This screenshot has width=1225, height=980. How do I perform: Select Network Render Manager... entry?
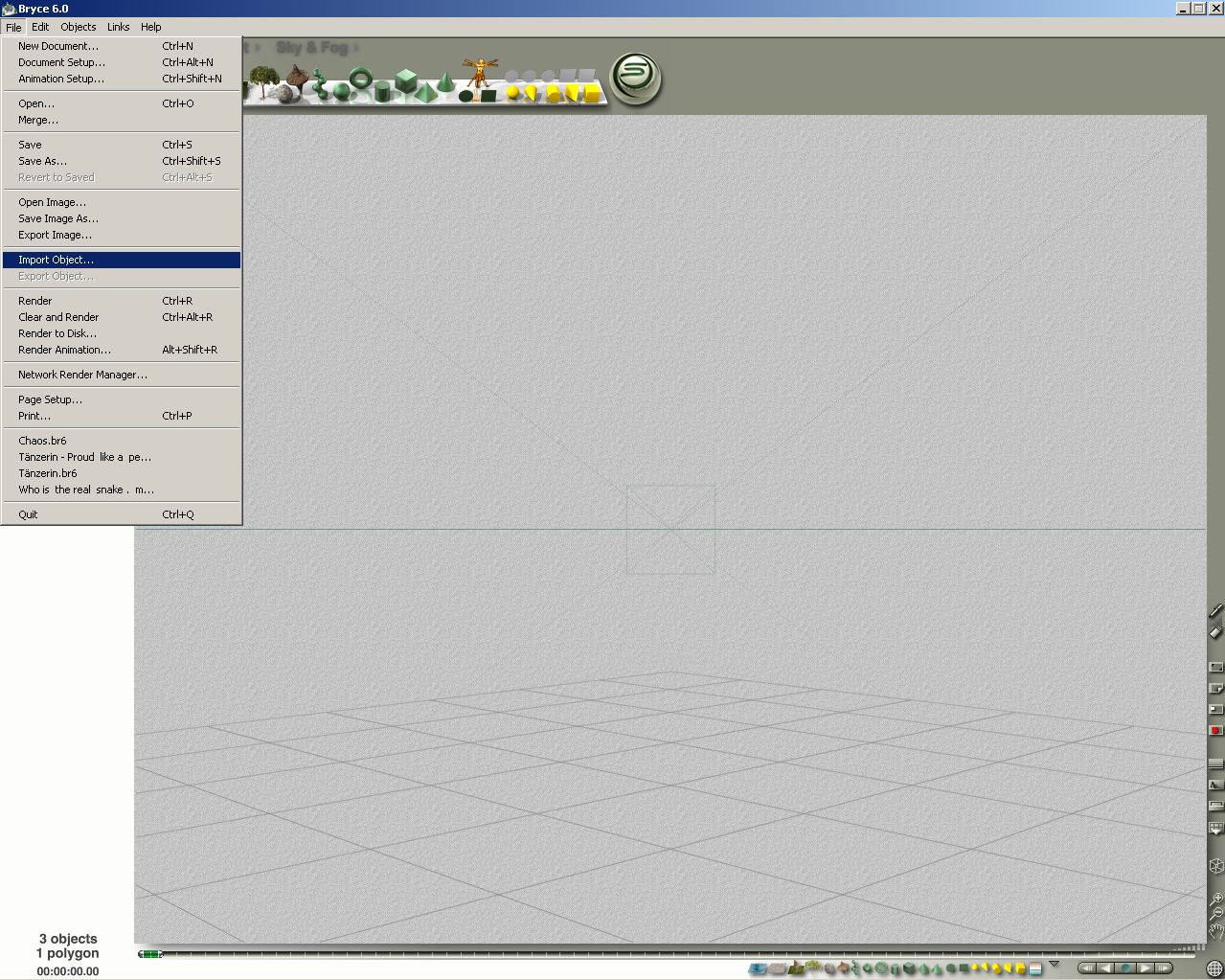[122, 375]
